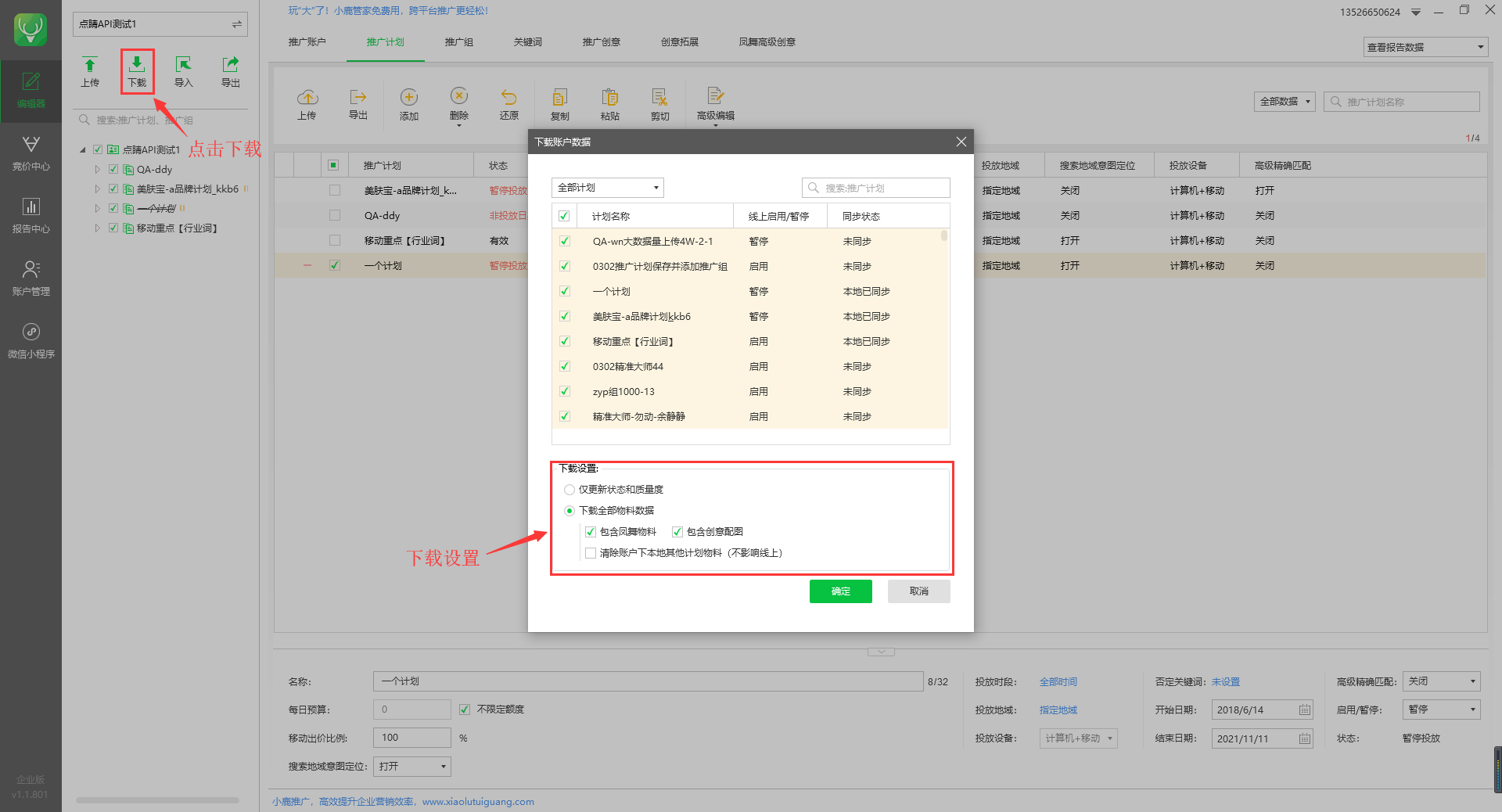Uncheck 0302精准大师44 plan in dialog

click(x=564, y=366)
